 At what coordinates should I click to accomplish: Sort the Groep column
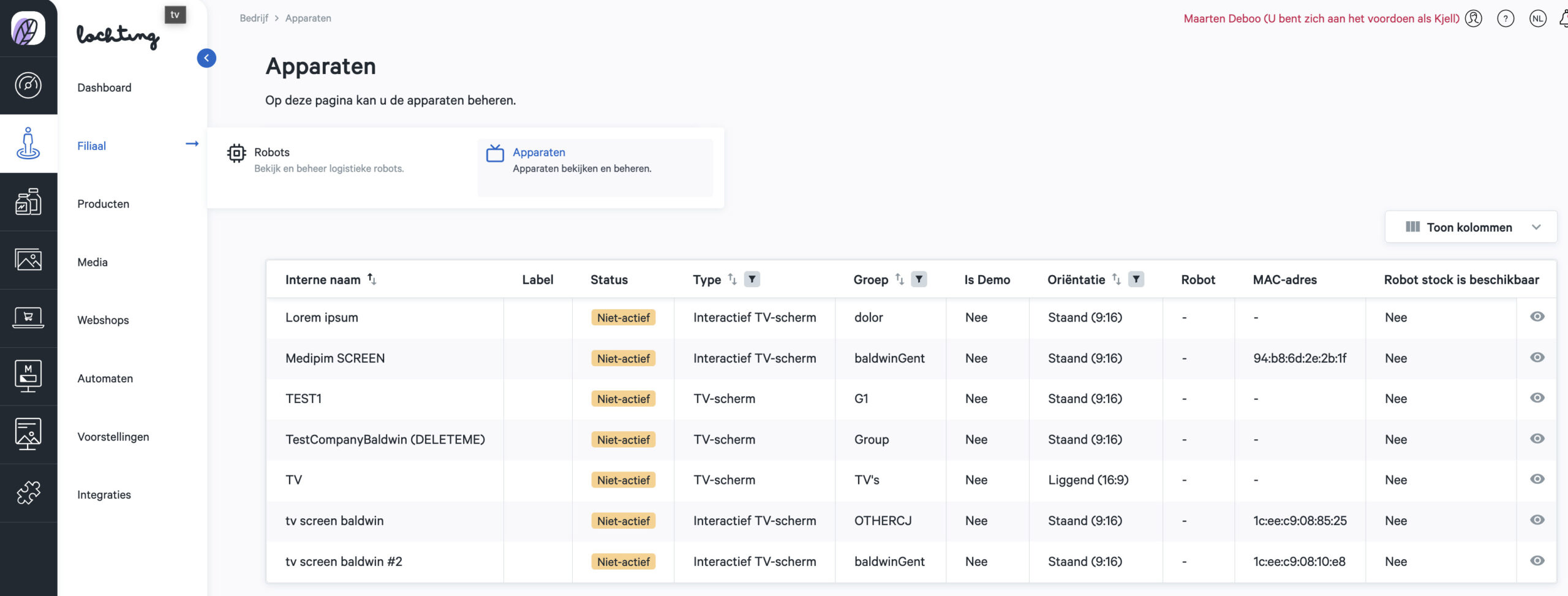pyautogui.click(x=899, y=279)
